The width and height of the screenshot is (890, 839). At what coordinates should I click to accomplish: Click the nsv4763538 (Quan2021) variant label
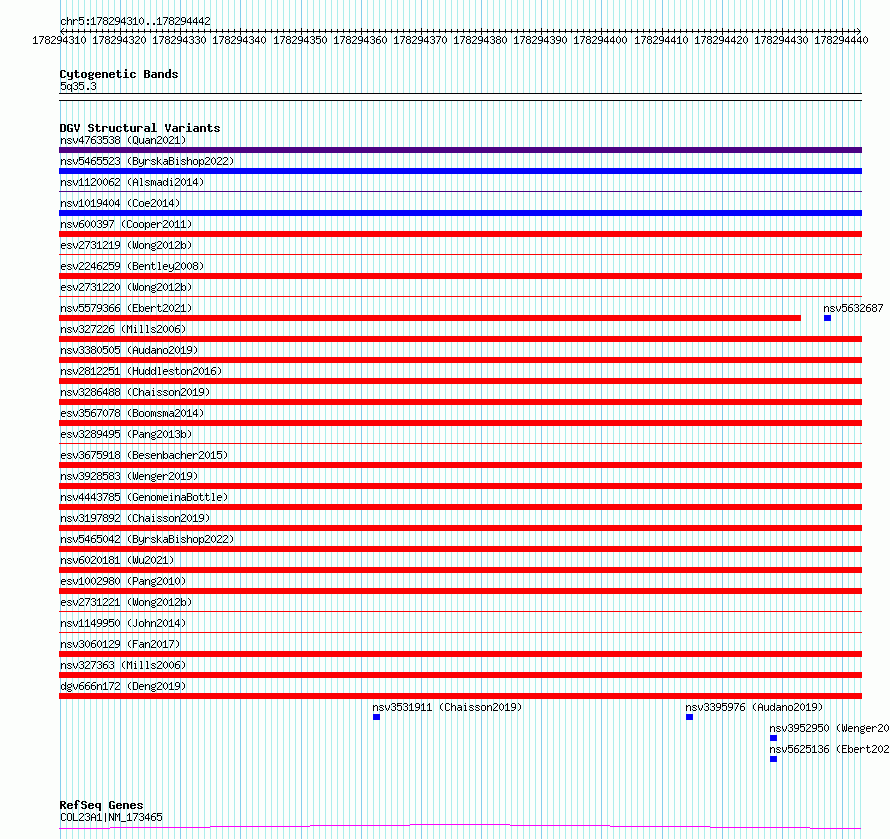click(123, 140)
